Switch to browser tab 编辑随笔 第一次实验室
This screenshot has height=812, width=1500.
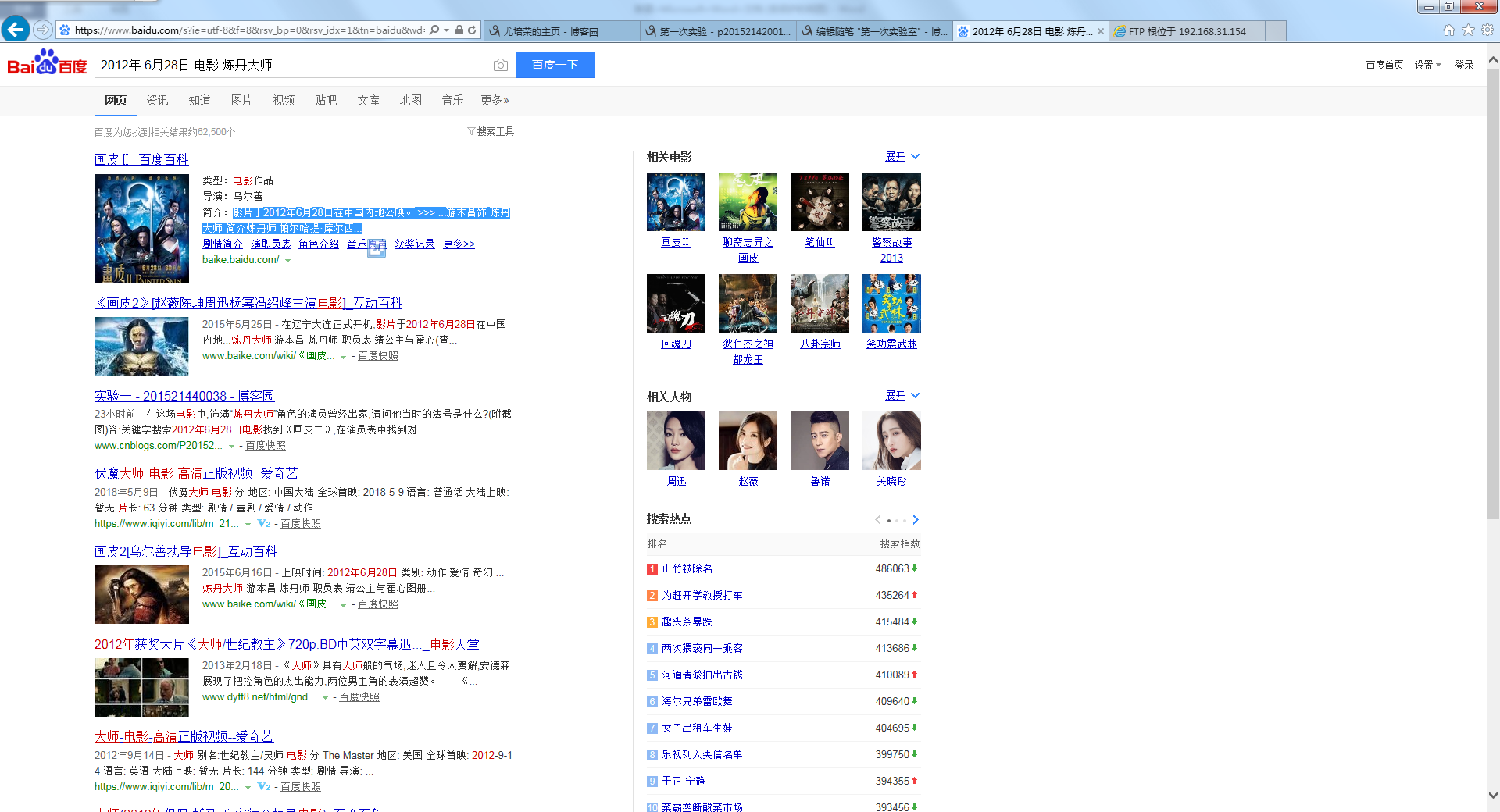pos(874,31)
